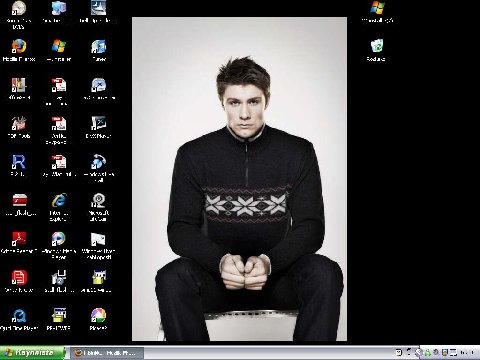The width and height of the screenshot is (480, 360).
Task: Click the system tray clock
Action: 467,352
